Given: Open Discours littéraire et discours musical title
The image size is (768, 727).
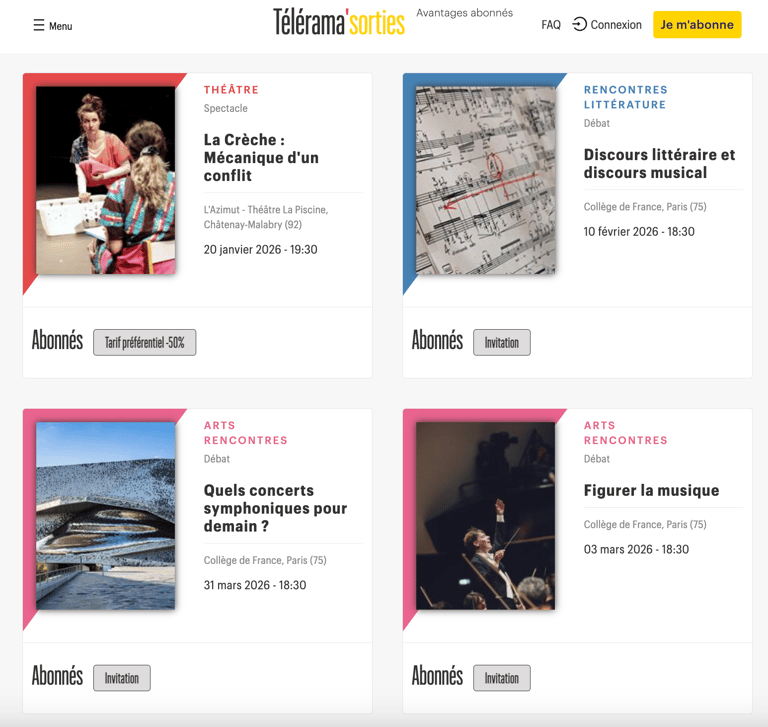Looking at the screenshot, I should (x=659, y=164).
